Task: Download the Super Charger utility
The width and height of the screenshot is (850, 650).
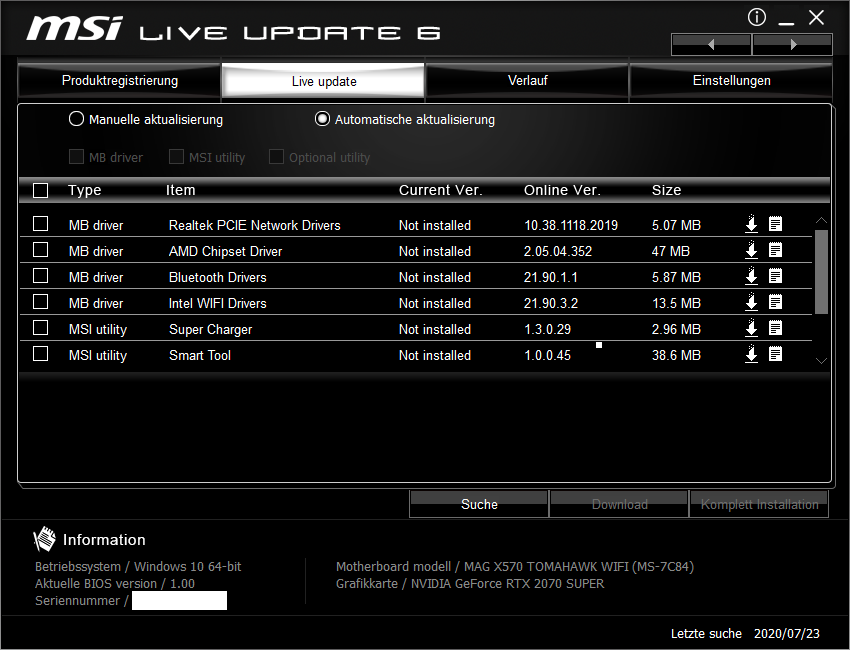Action: (x=751, y=328)
